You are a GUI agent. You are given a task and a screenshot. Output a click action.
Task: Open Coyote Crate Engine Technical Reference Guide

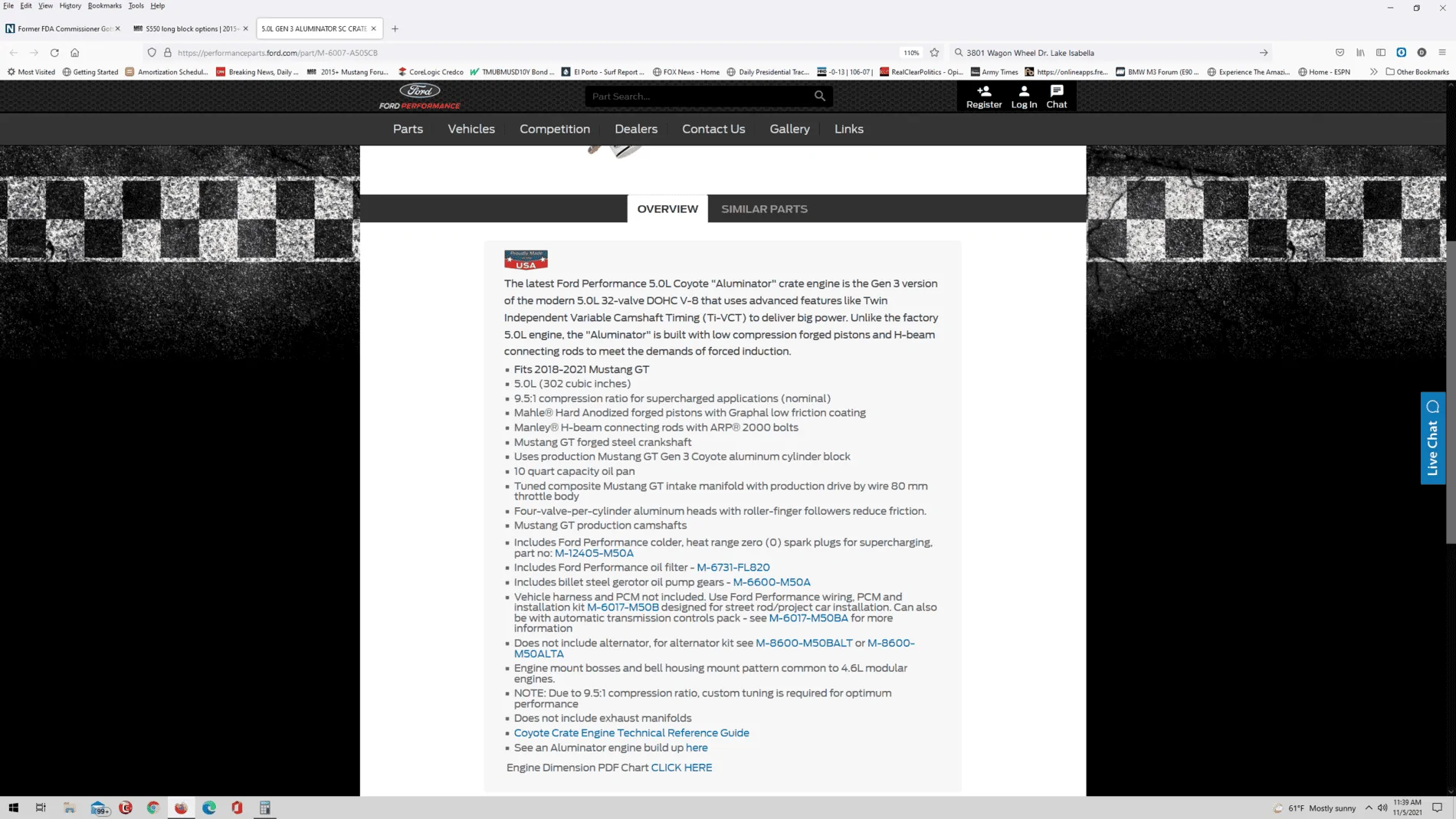(631, 733)
